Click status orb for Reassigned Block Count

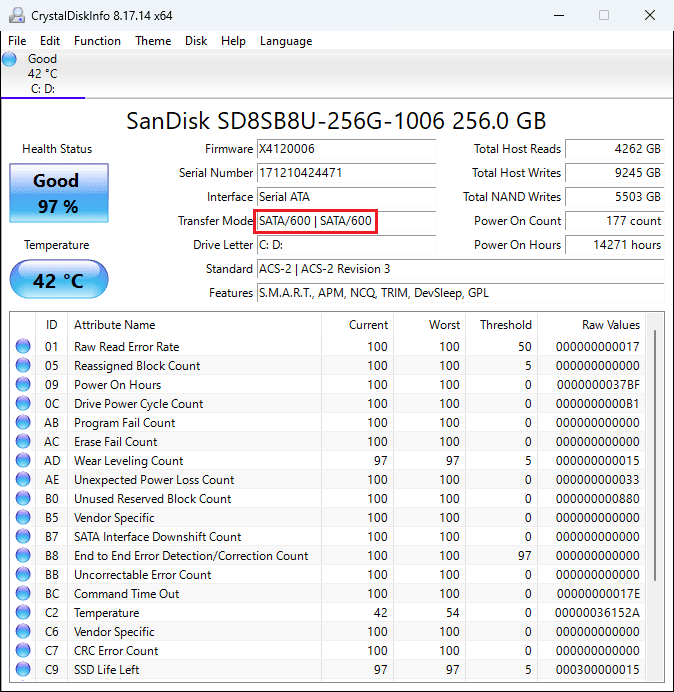coord(23,365)
